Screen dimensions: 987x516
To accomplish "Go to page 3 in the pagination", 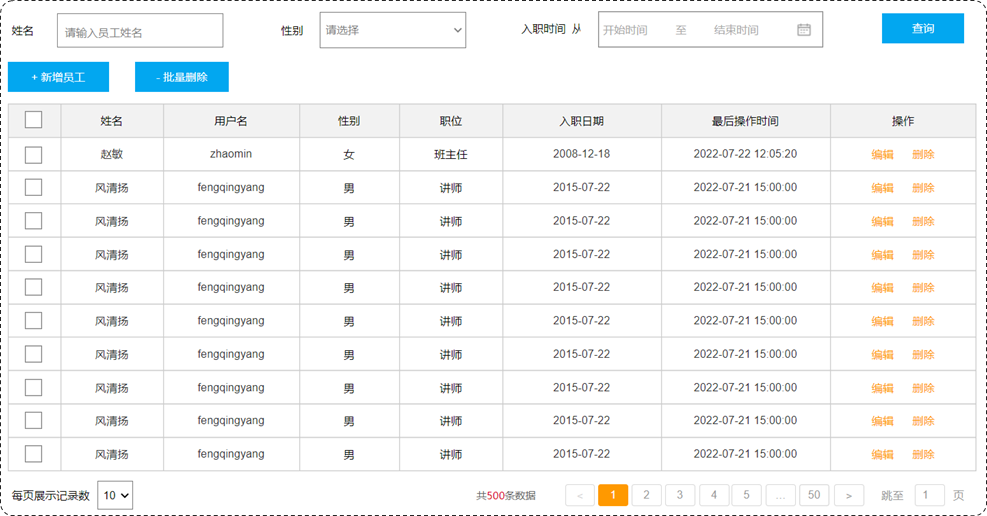I will (x=680, y=495).
